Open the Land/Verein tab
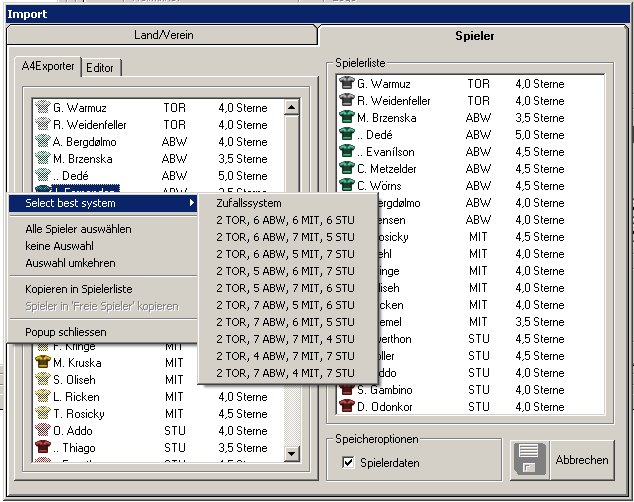The image size is (634, 502). pyautogui.click(x=163, y=35)
